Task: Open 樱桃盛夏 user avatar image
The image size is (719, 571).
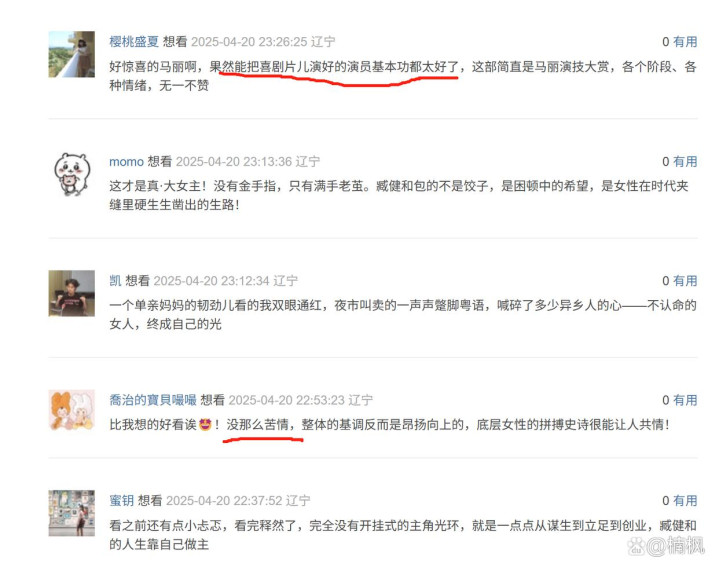Action: point(72,54)
